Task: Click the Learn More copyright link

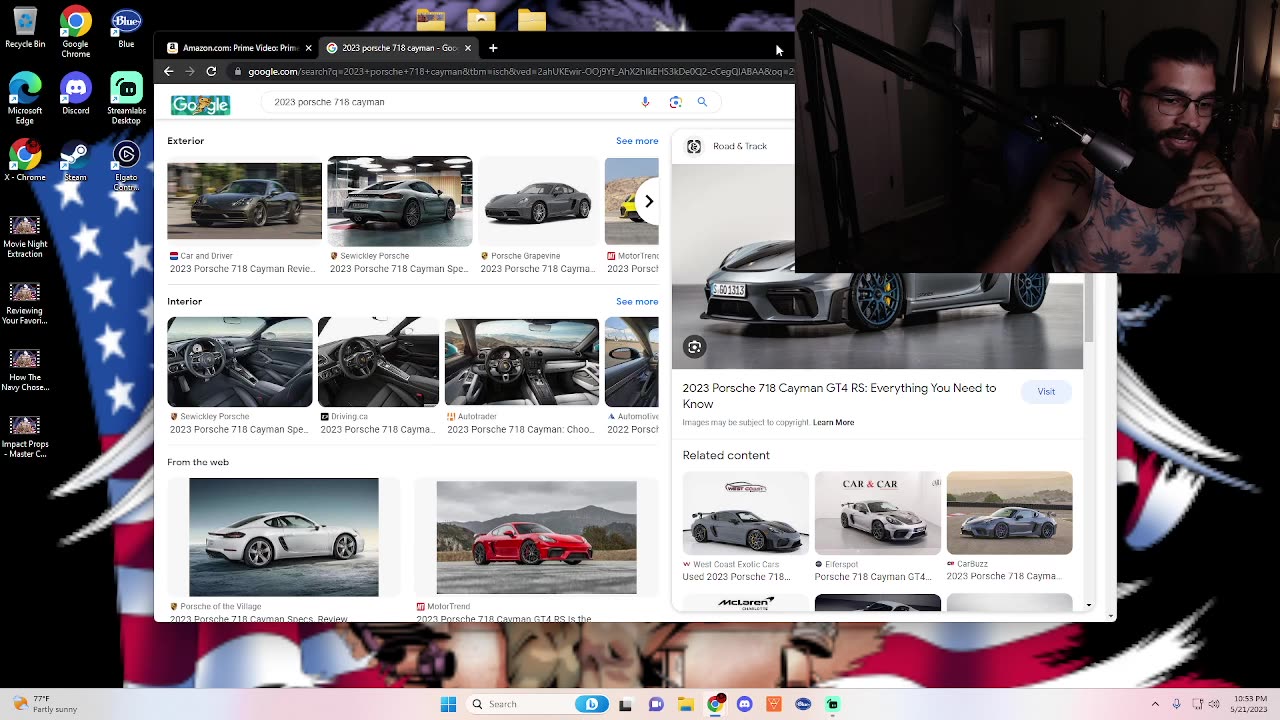Action: coord(833,422)
